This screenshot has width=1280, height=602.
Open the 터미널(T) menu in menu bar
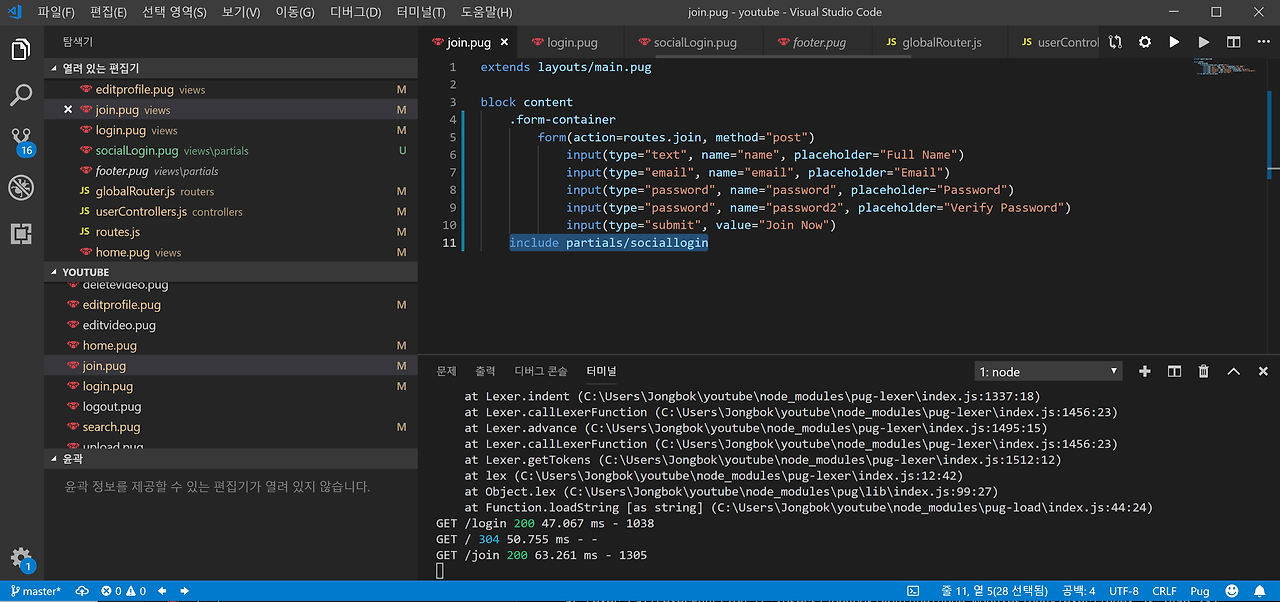[x=420, y=12]
